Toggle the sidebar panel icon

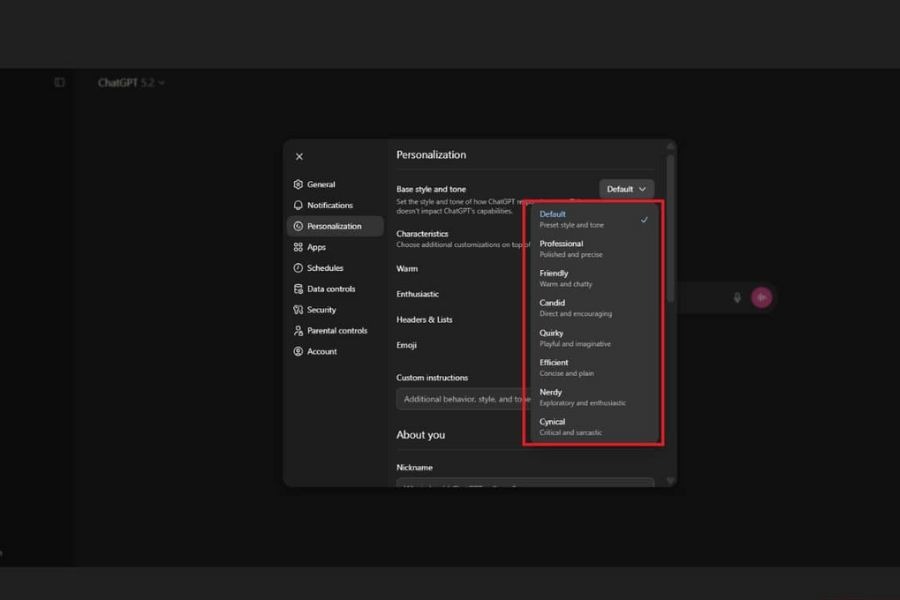60,83
